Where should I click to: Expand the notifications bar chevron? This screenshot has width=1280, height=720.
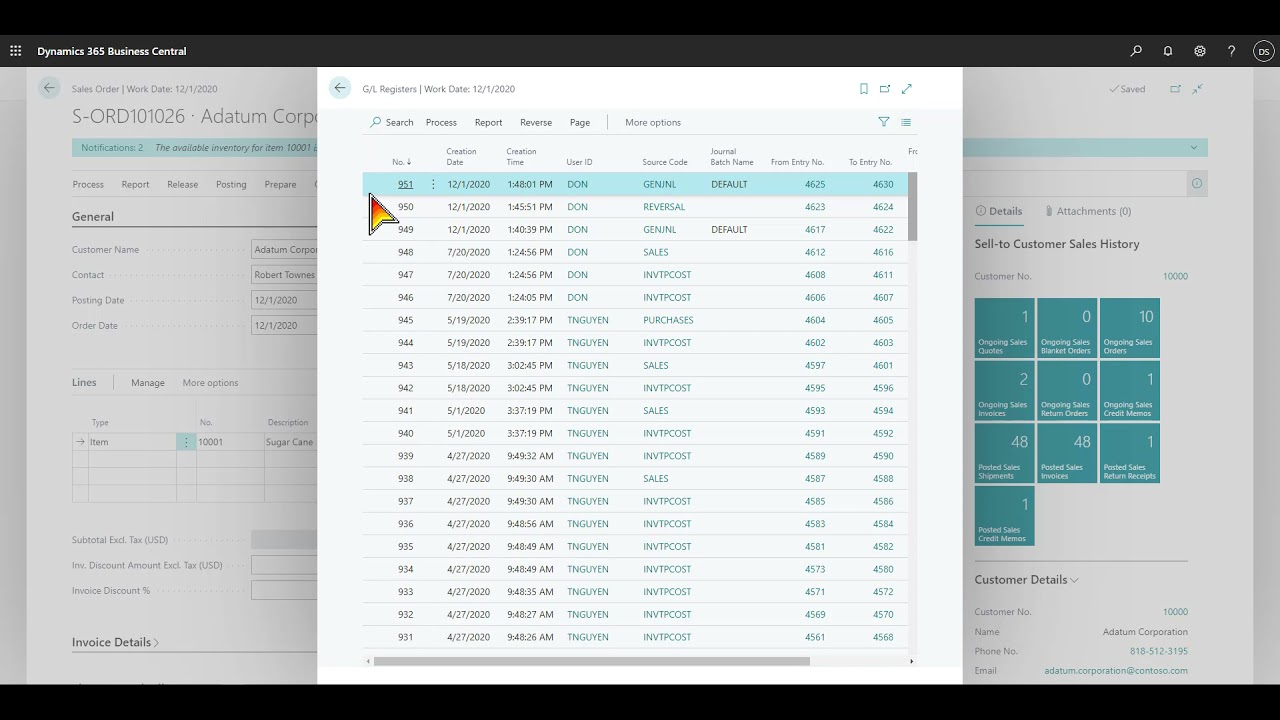coord(1194,148)
